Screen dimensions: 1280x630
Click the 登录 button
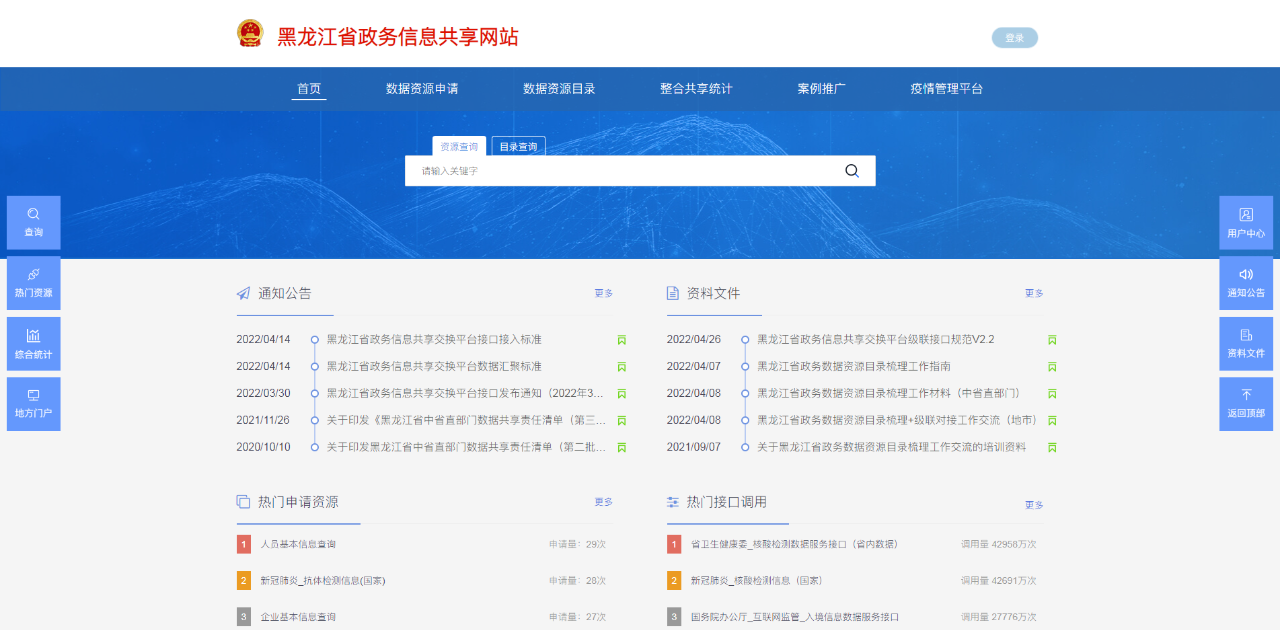(x=1015, y=38)
